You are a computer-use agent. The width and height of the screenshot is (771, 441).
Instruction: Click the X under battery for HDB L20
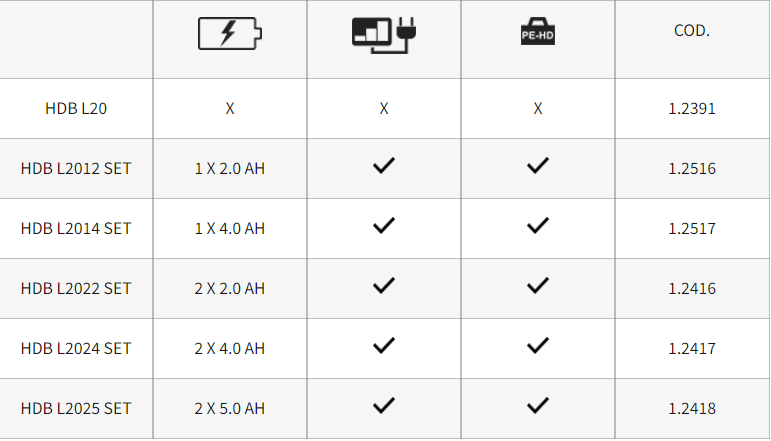point(230,108)
